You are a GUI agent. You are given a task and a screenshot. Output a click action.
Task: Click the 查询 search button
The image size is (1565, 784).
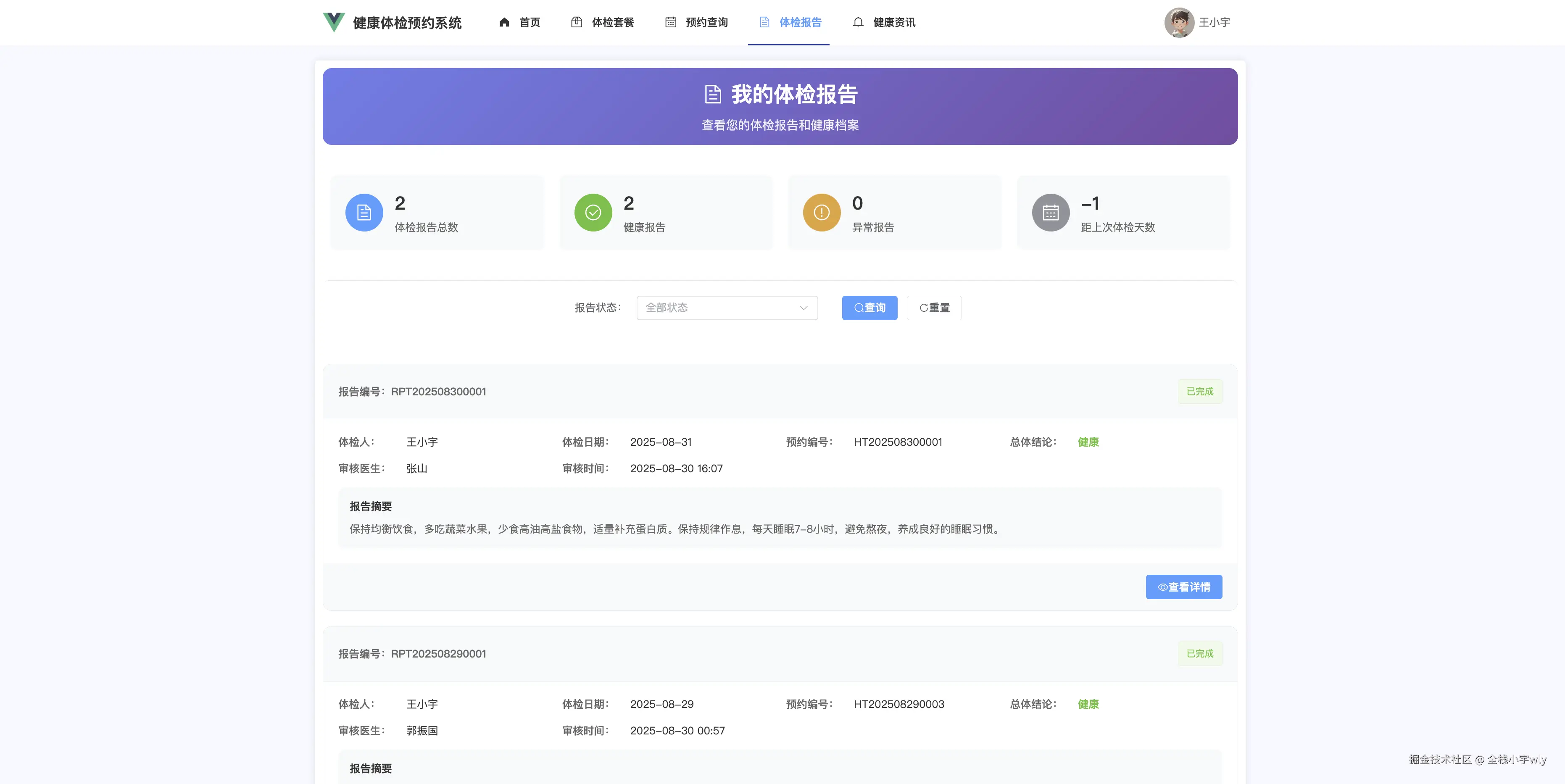pyautogui.click(x=869, y=308)
